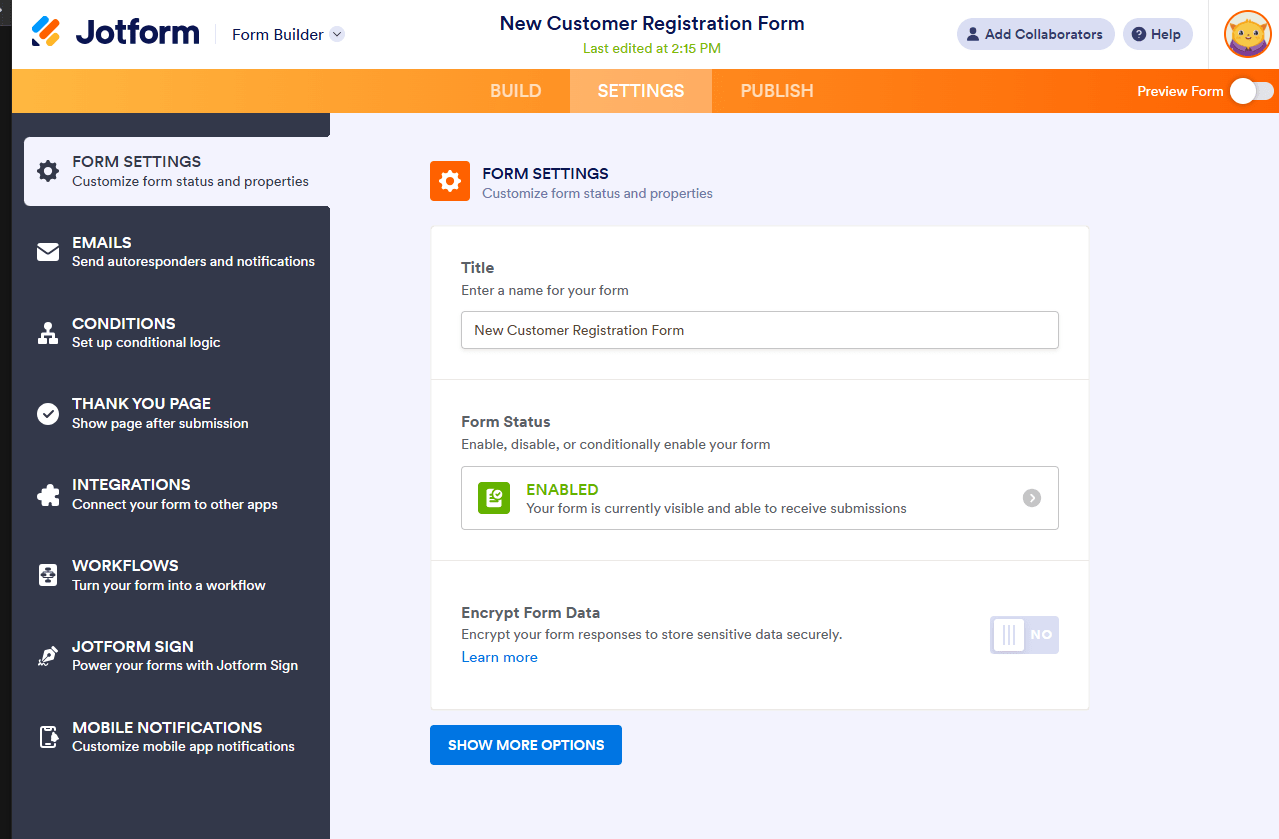Open the WORKFLOWS section
1279x839 pixels.
(x=177, y=575)
